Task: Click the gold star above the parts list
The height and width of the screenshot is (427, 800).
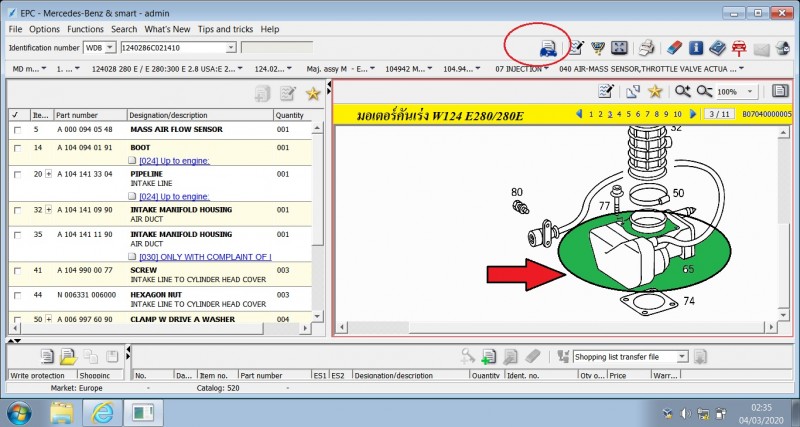Action: [312, 93]
